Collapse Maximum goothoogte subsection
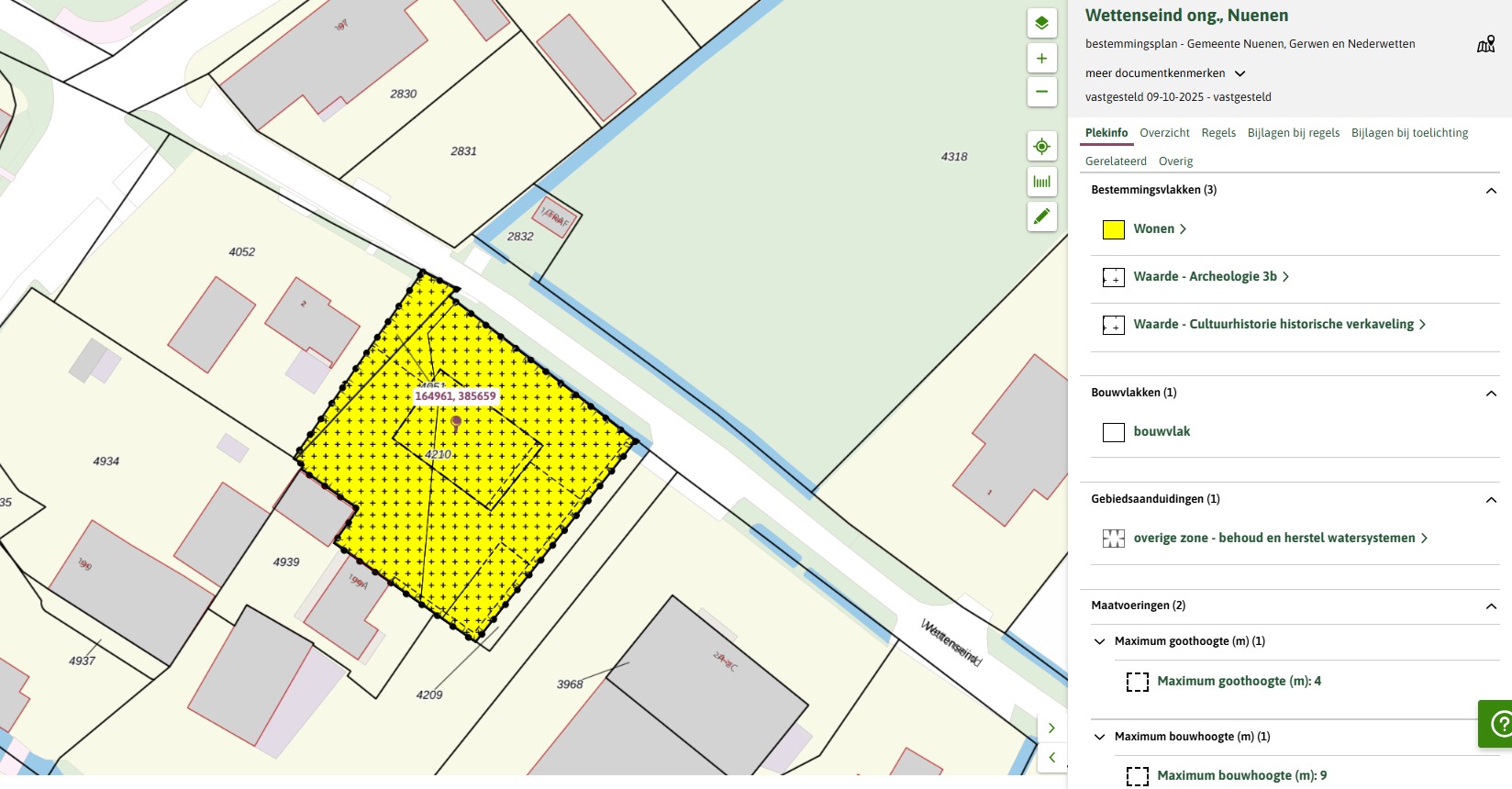The height and width of the screenshot is (789, 1512). [1100, 641]
